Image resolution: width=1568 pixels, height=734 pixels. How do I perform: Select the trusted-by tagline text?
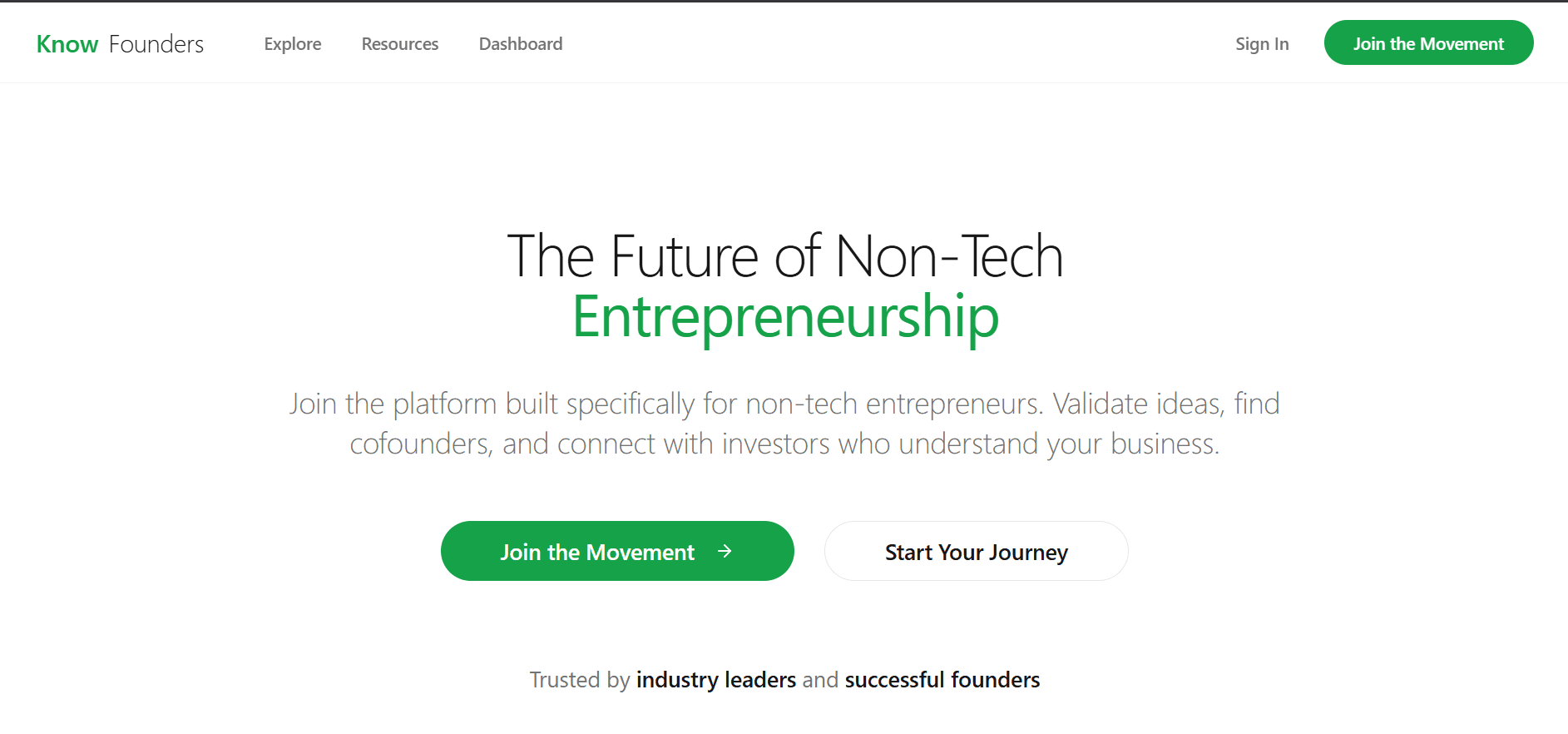tap(784, 680)
